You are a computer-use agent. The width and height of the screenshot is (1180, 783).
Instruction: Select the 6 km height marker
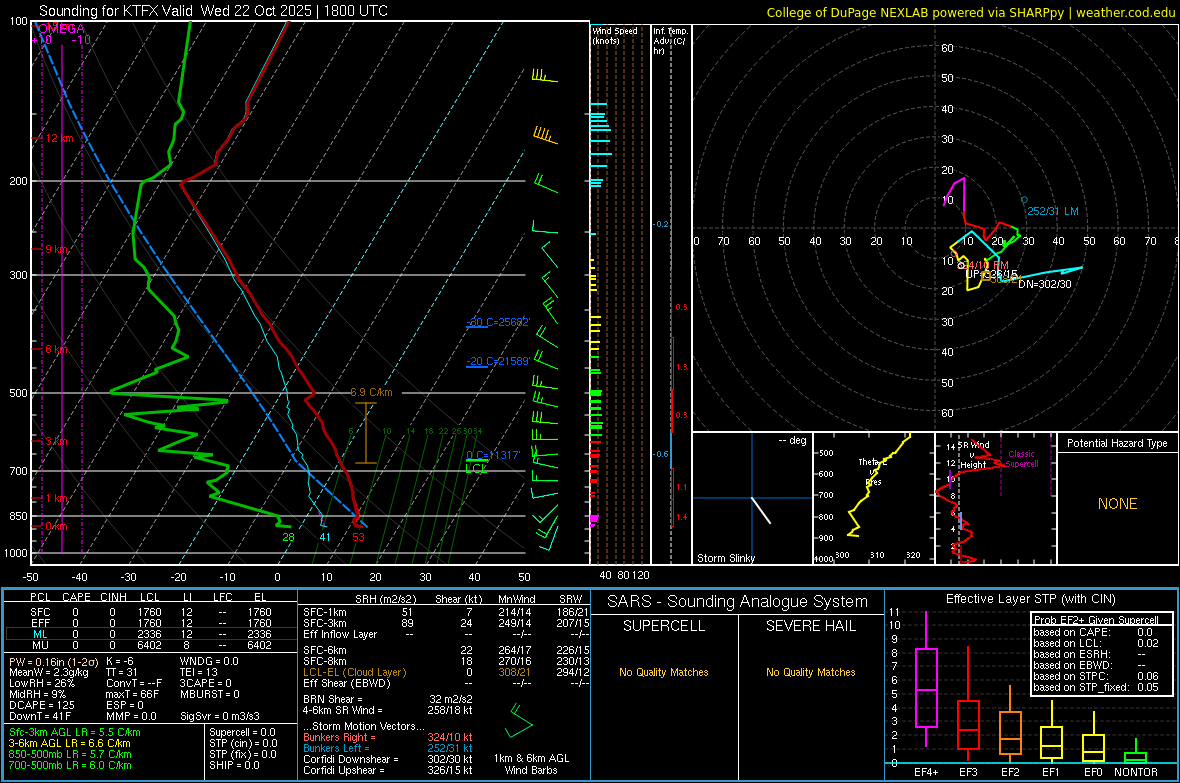(x=56, y=349)
